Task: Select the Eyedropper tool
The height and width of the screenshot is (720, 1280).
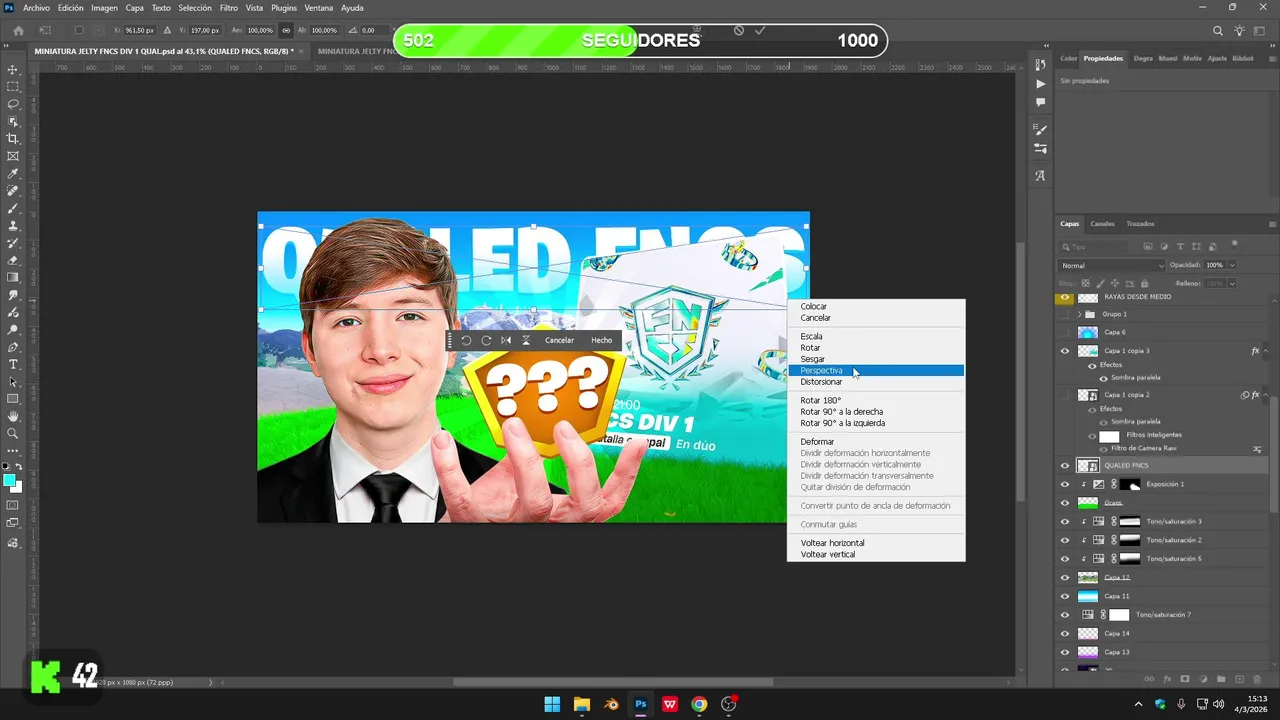Action: (x=13, y=173)
